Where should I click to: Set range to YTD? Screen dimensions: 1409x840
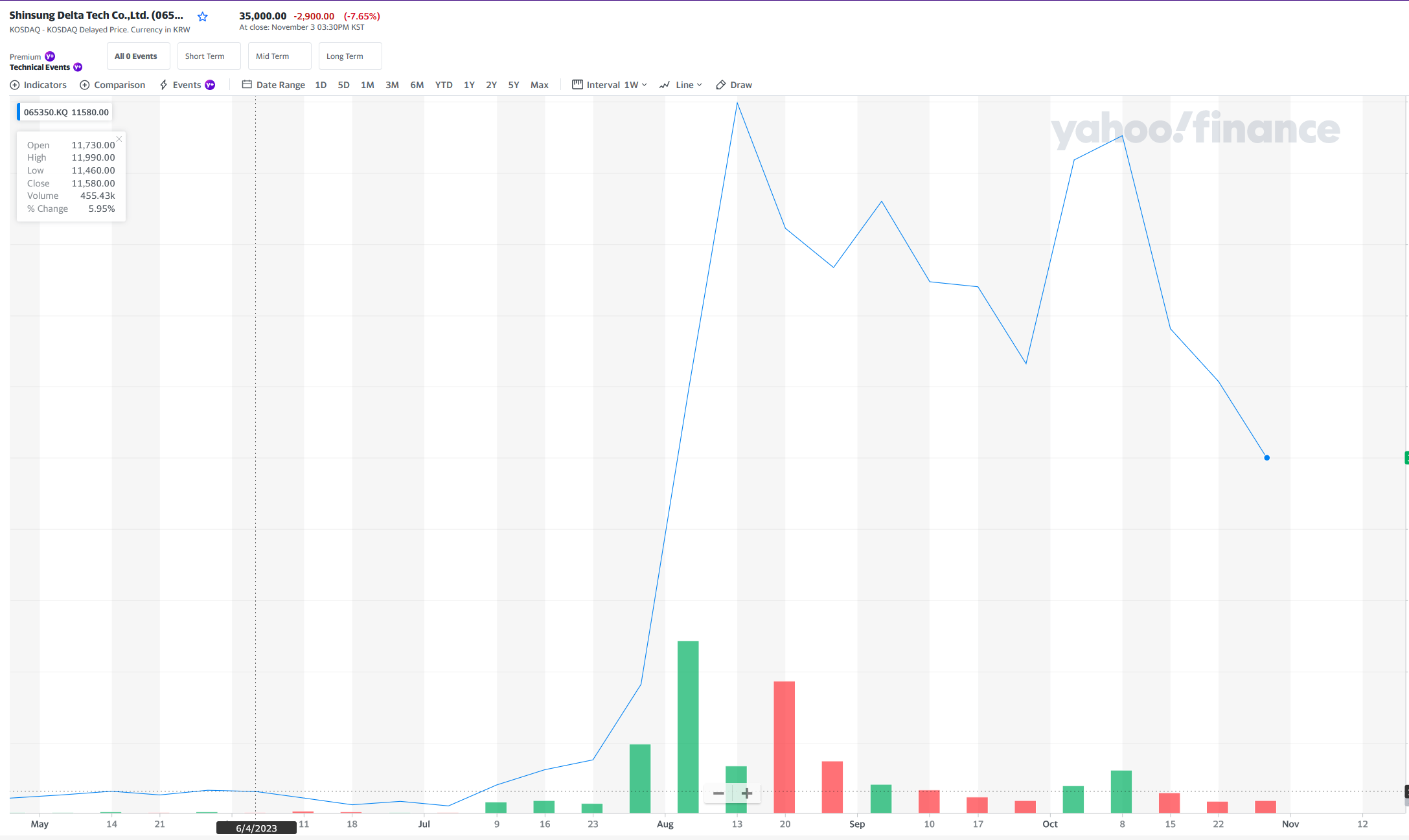coord(444,85)
